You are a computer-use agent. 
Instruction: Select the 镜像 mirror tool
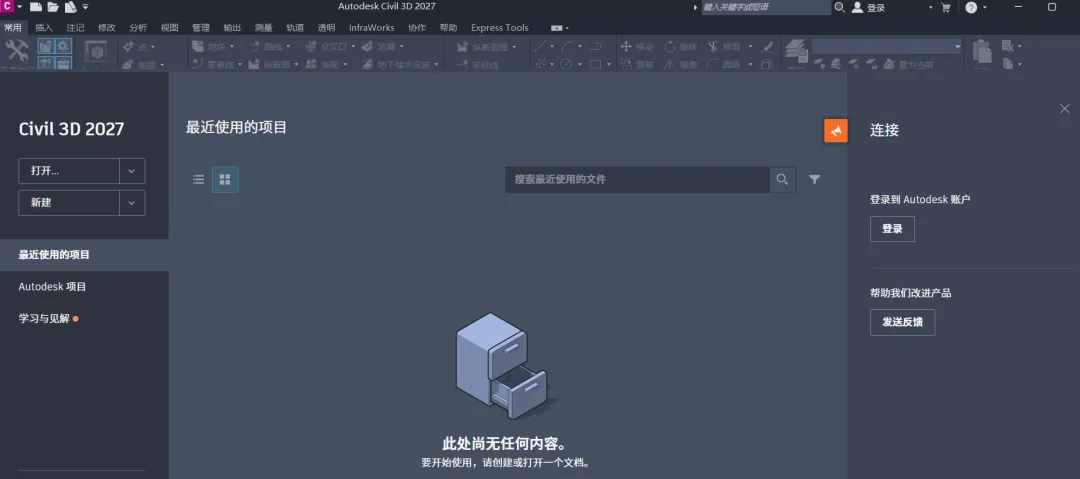click(681, 65)
